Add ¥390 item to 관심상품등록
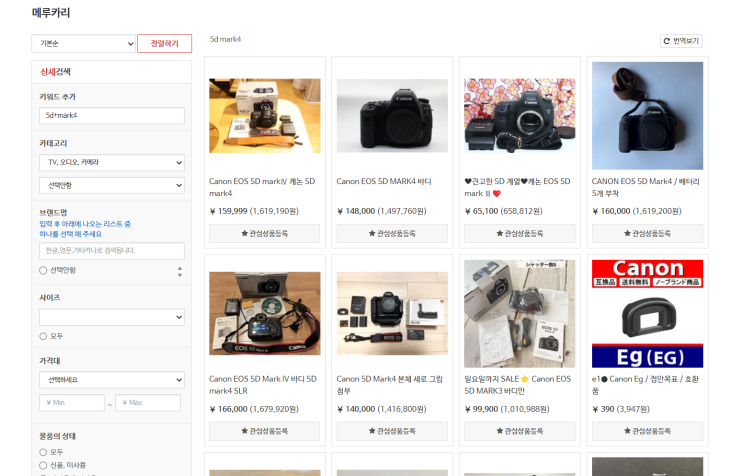This screenshot has width=743, height=476. pyautogui.click(x=647, y=431)
